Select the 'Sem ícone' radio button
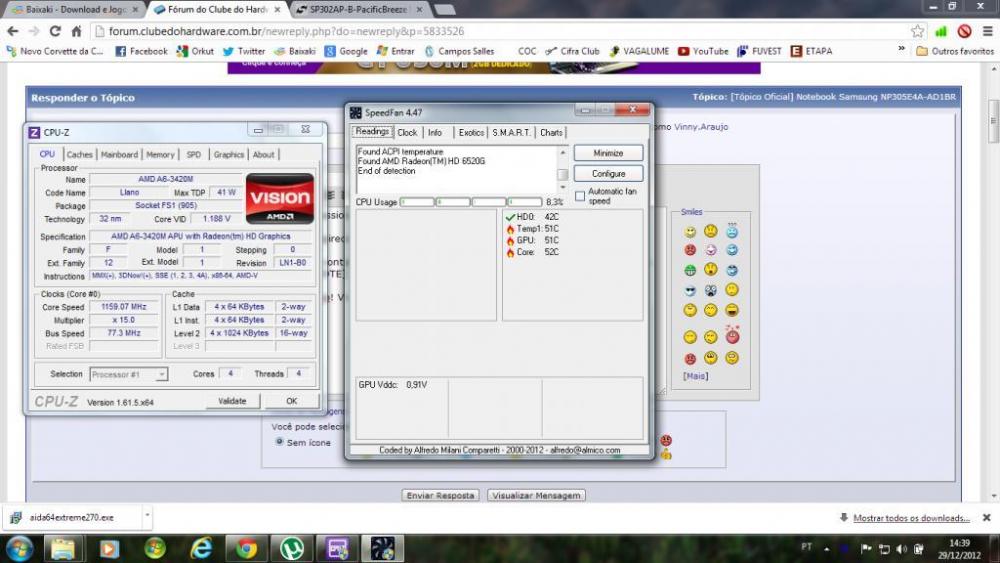 pyautogui.click(x=279, y=442)
